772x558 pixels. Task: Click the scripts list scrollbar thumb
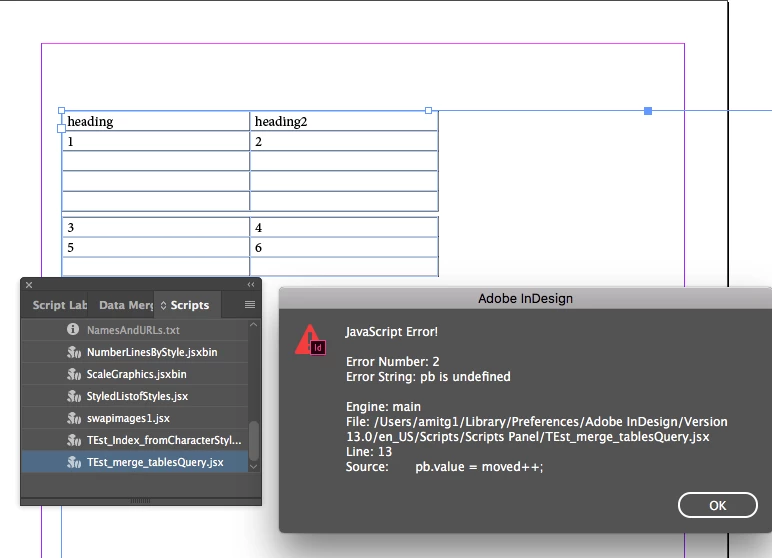254,440
